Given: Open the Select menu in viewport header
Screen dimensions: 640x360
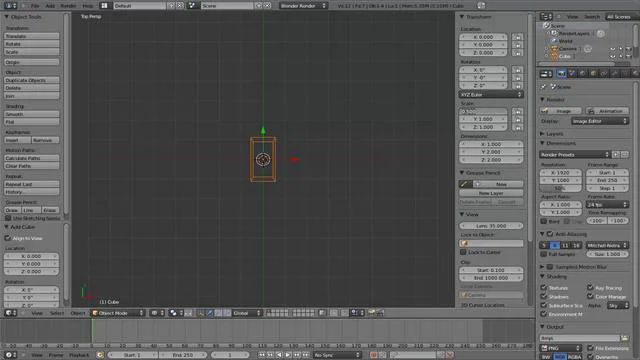Looking at the screenshot, I should pos(57,313).
